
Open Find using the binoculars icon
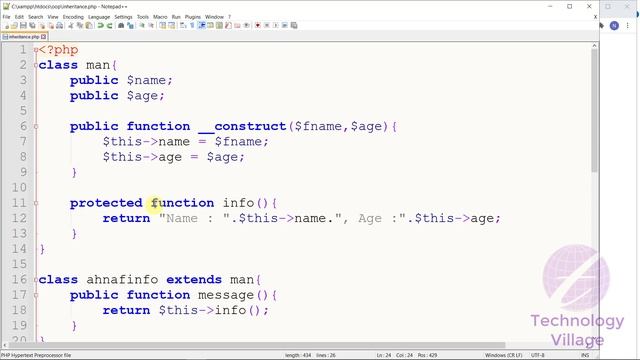(x=121, y=25)
